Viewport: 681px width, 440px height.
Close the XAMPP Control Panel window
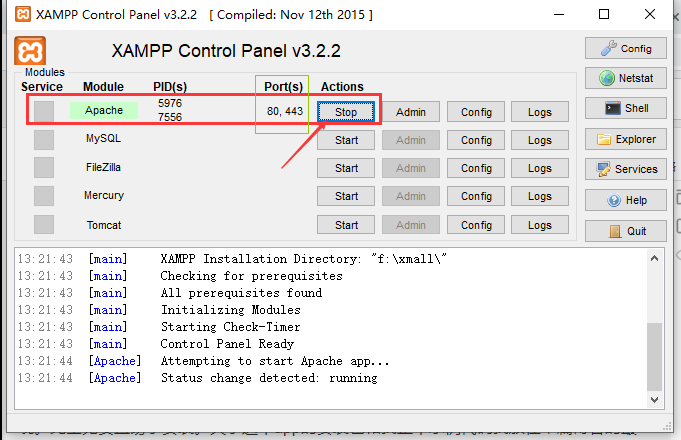650,14
